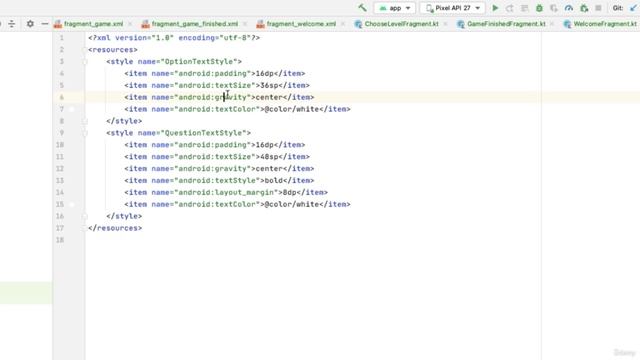Click the closing </resources> tag

click(x=115, y=228)
